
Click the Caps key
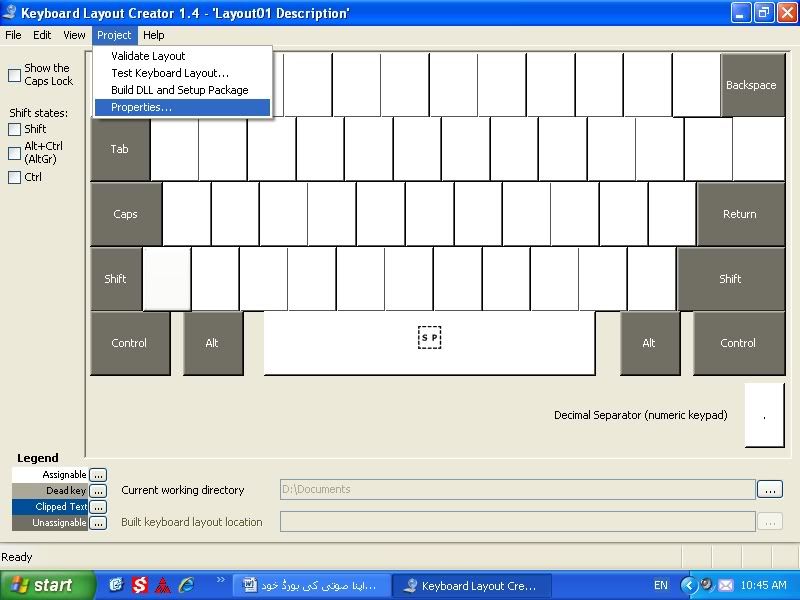pos(126,214)
